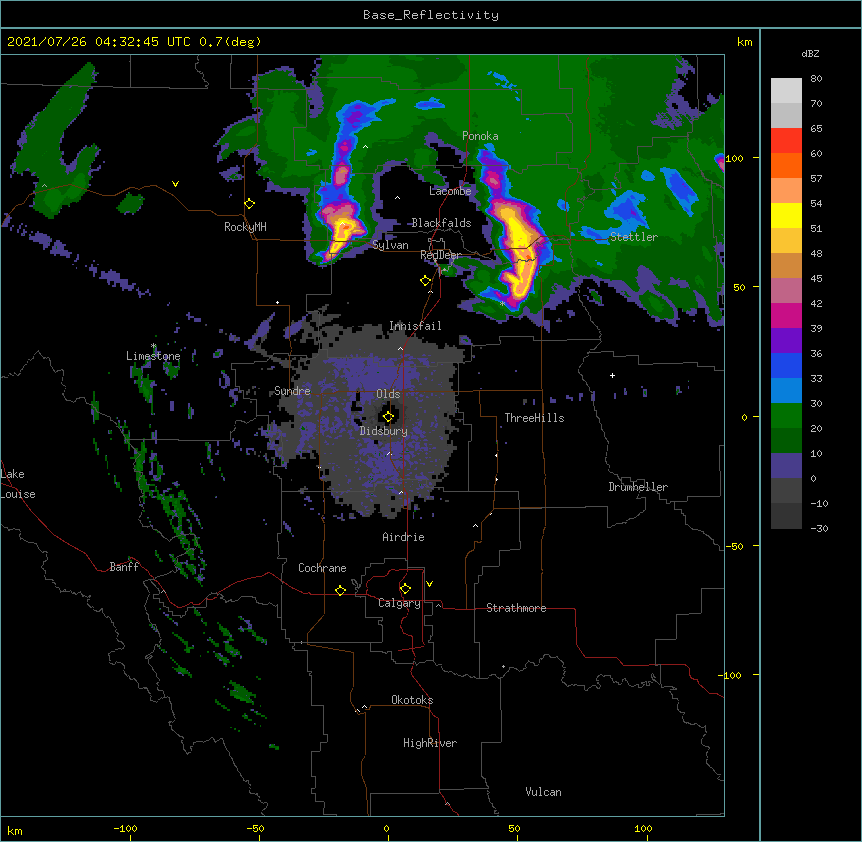Click the yellow diamond marker at Didsbury

(388, 417)
